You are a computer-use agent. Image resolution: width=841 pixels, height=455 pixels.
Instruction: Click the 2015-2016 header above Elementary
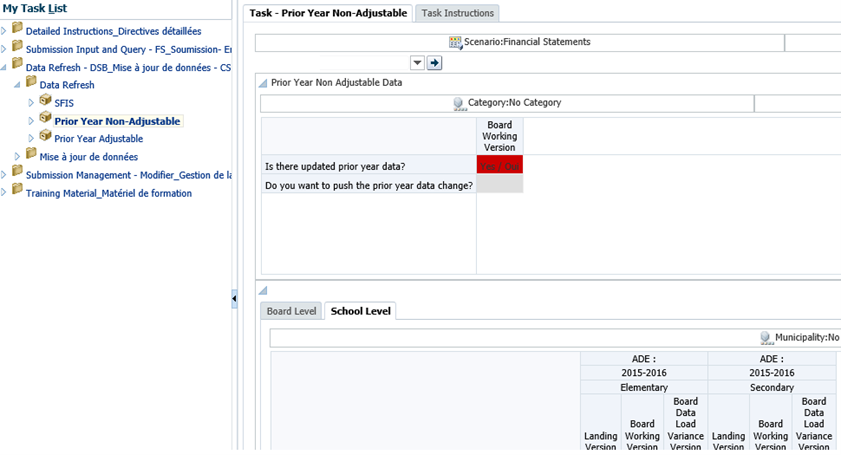(644, 373)
